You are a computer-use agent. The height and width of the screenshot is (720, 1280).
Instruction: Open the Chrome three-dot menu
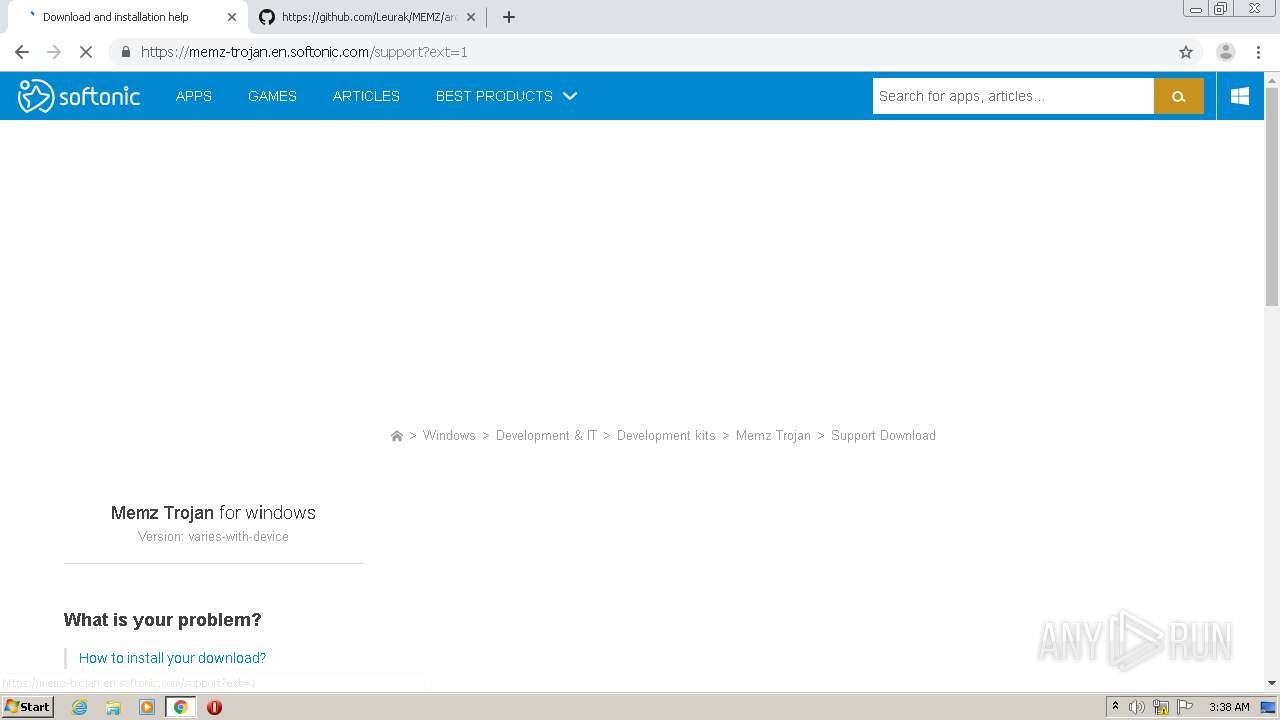pos(1258,52)
